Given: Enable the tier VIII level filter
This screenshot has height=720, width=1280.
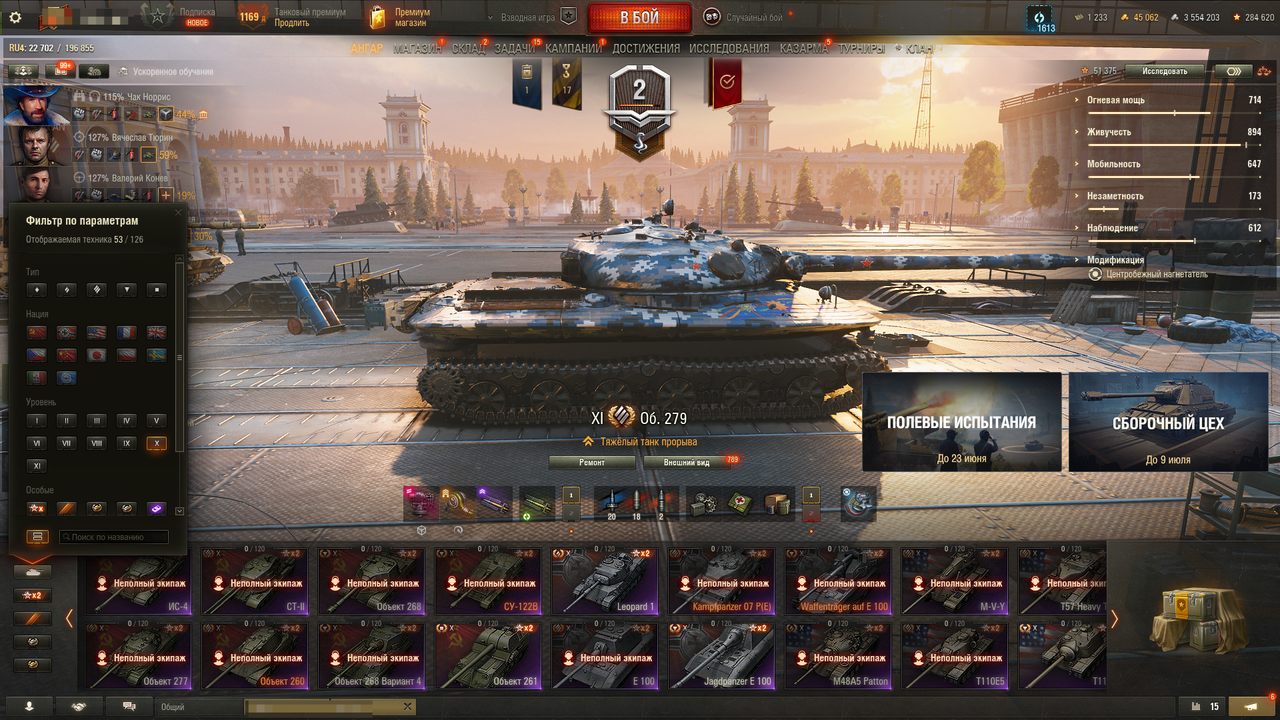Looking at the screenshot, I should coord(96,443).
